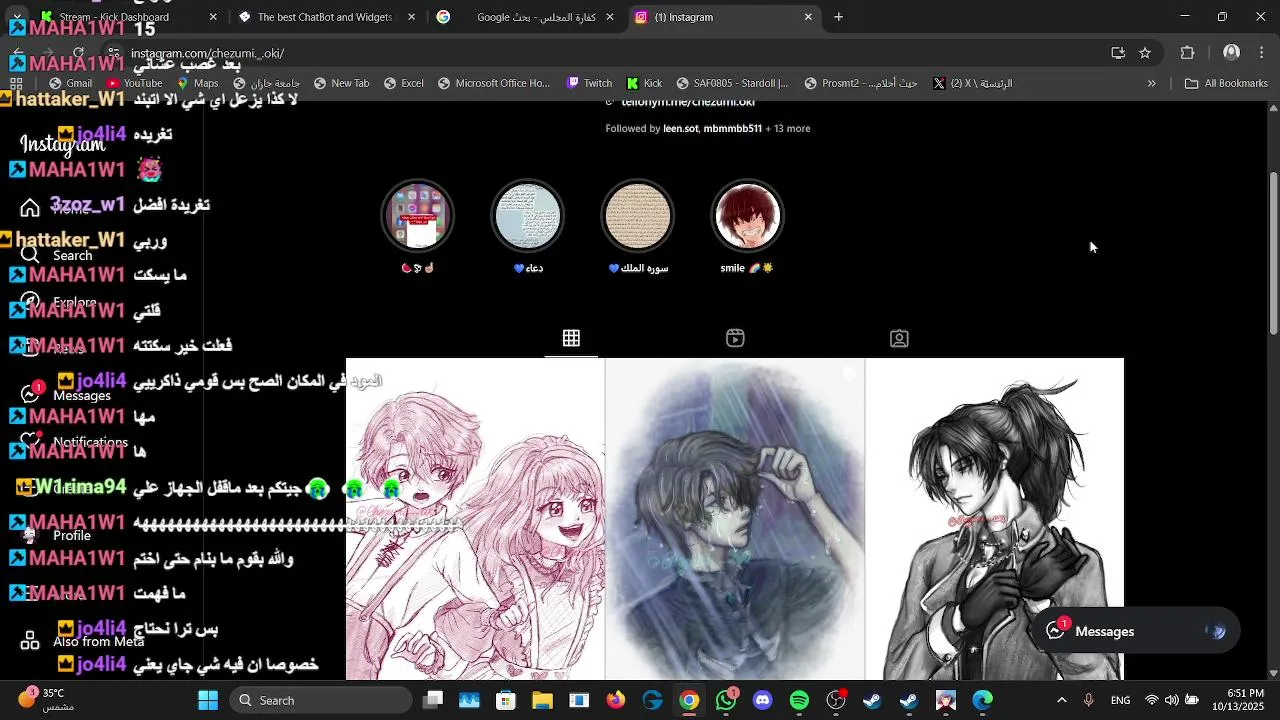Click the ENG language indicator
Image resolution: width=1280 pixels, height=720 pixels.
1121,700
